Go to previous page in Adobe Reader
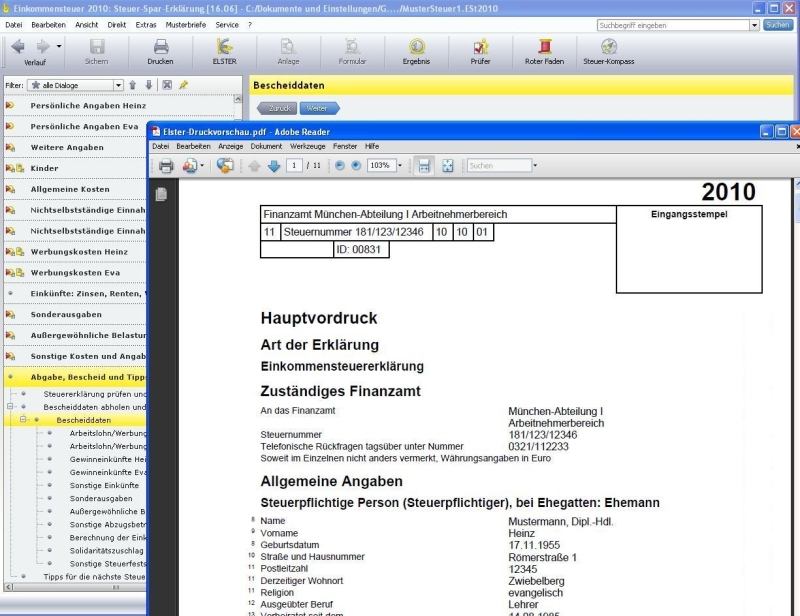800x616 pixels. click(254, 166)
